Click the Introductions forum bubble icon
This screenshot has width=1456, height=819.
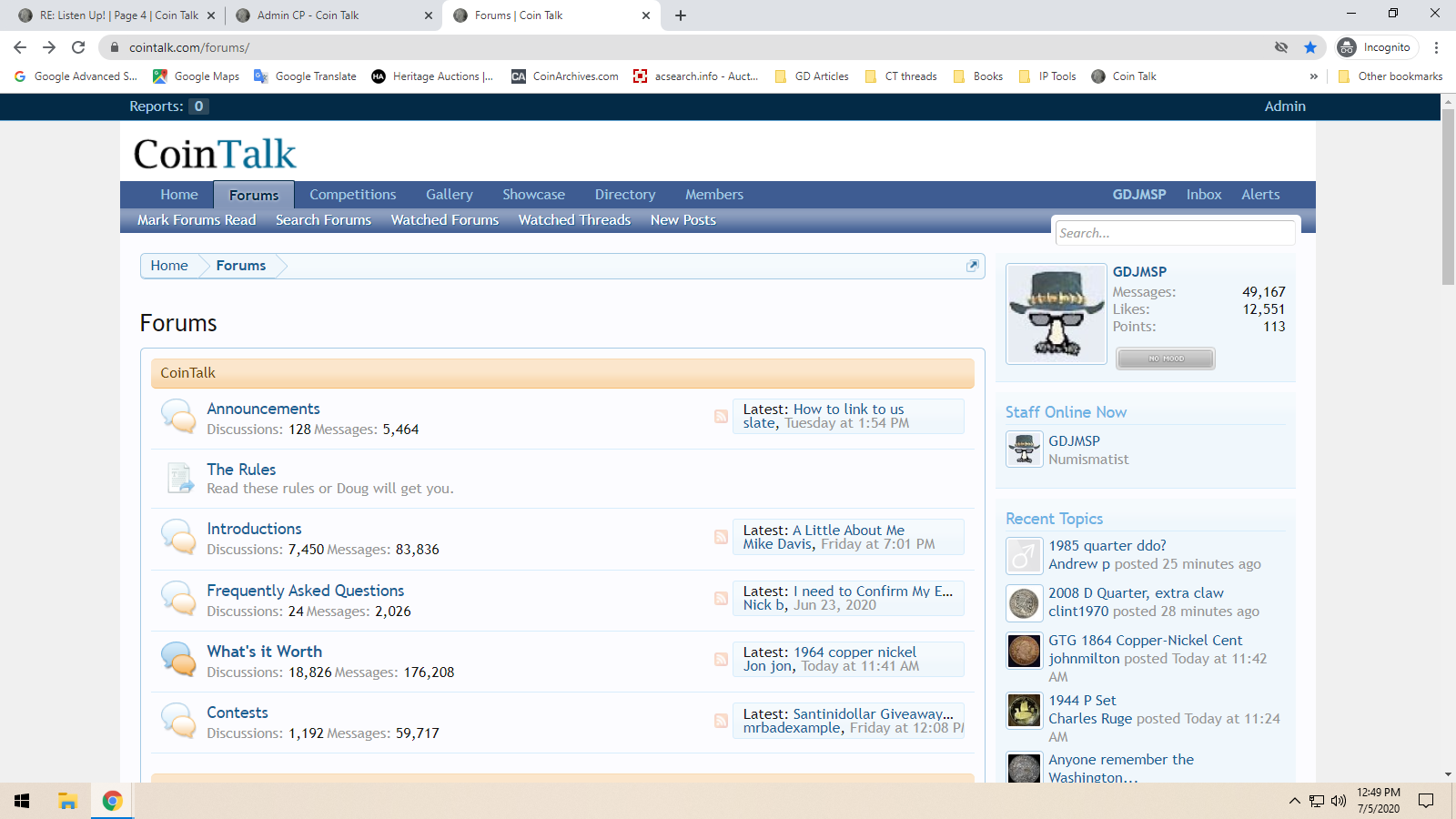178,536
